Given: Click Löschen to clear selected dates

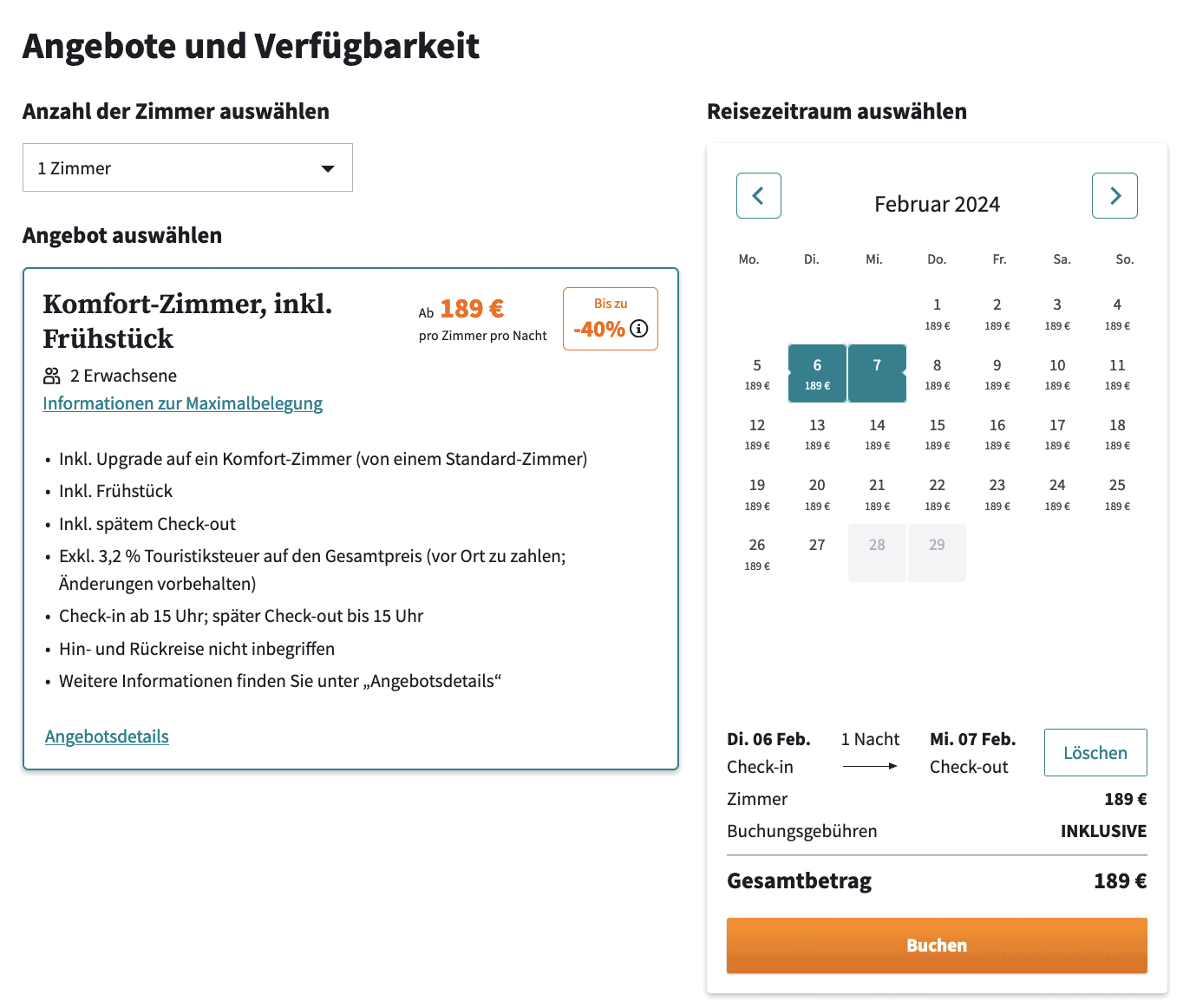Looking at the screenshot, I should (x=1095, y=752).
